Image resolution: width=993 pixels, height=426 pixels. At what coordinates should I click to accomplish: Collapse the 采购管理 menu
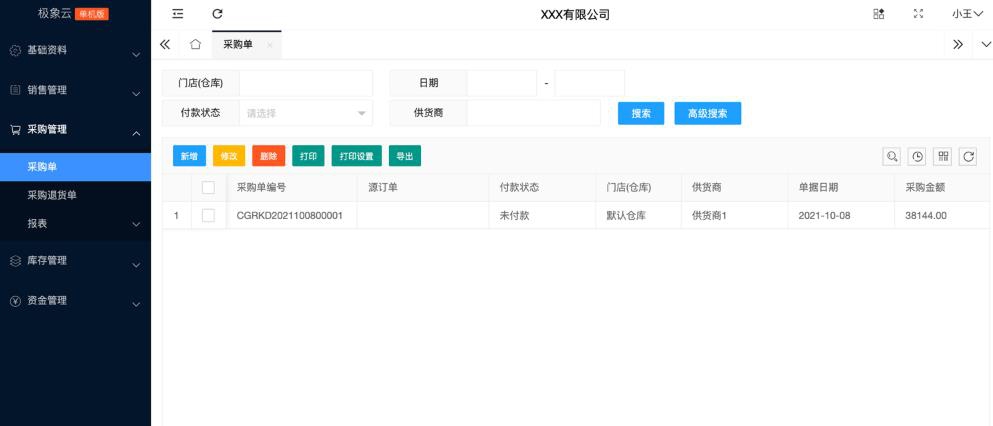pos(75,130)
